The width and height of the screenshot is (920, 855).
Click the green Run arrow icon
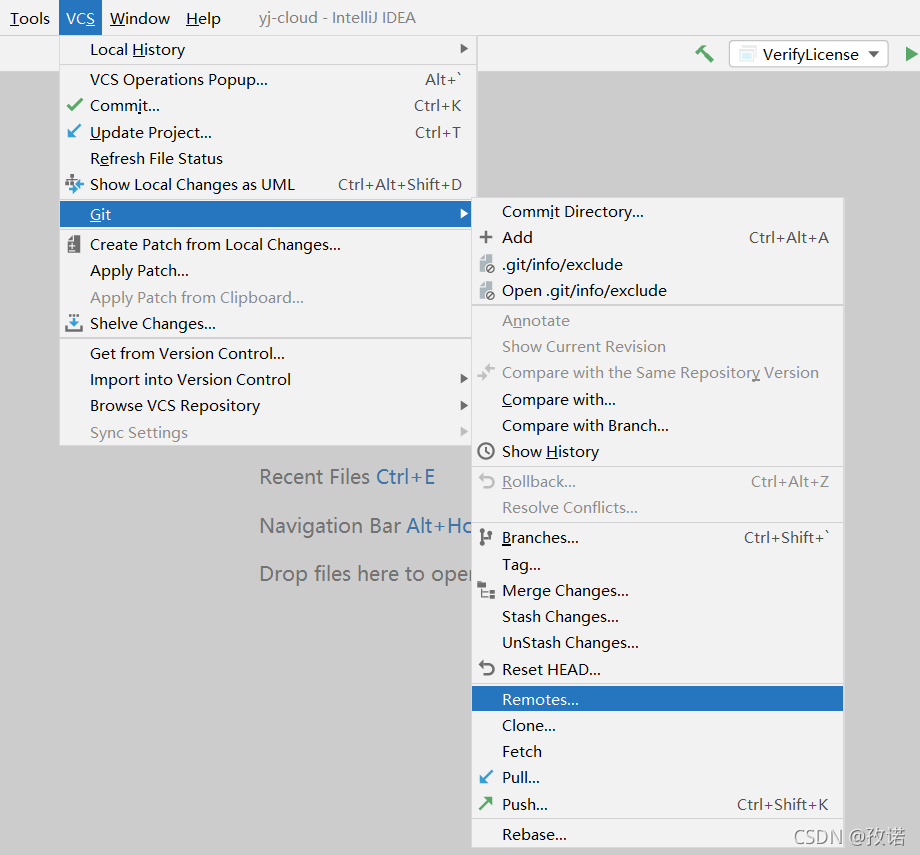(x=911, y=54)
